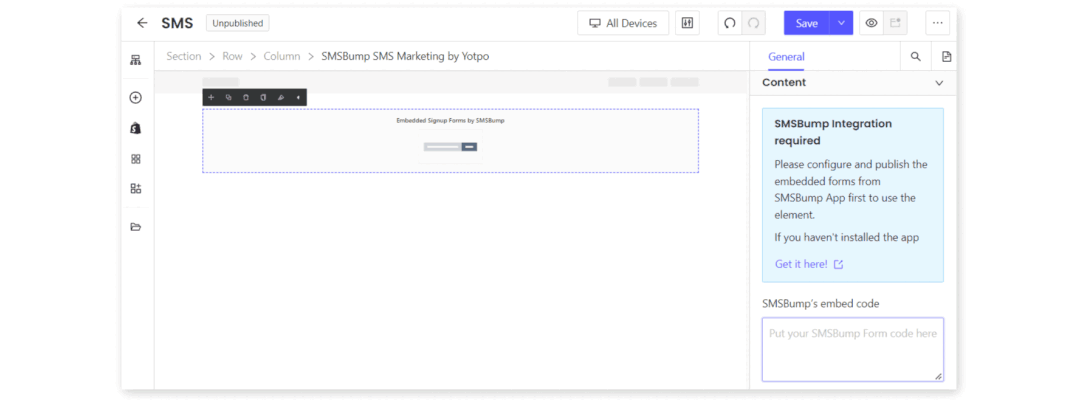The height and width of the screenshot is (400, 1080).
Task: Open the Shopify bag sidebar icon
Action: pos(136,128)
